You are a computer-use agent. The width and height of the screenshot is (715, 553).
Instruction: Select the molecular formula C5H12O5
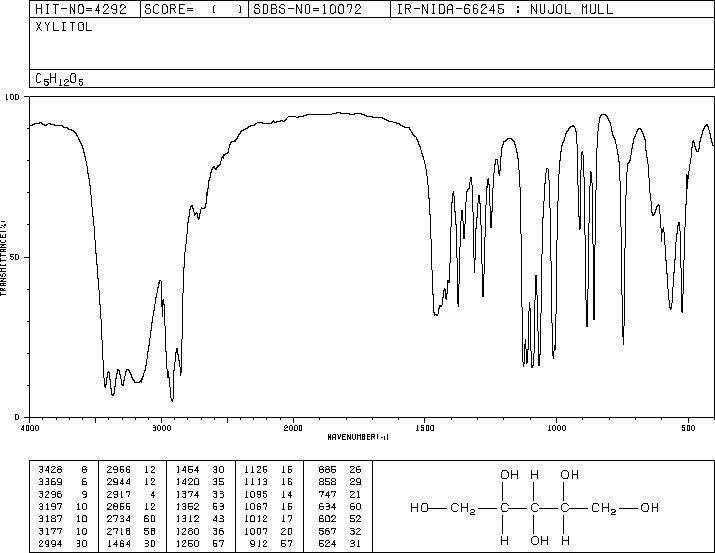(59, 79)
